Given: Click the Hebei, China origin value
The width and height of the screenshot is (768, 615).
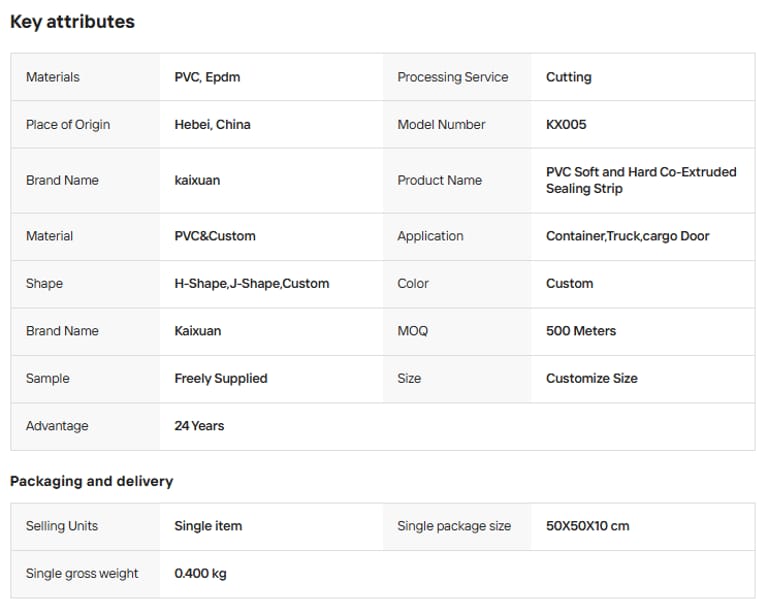Looking at the screenshot, I should point(212,125).
